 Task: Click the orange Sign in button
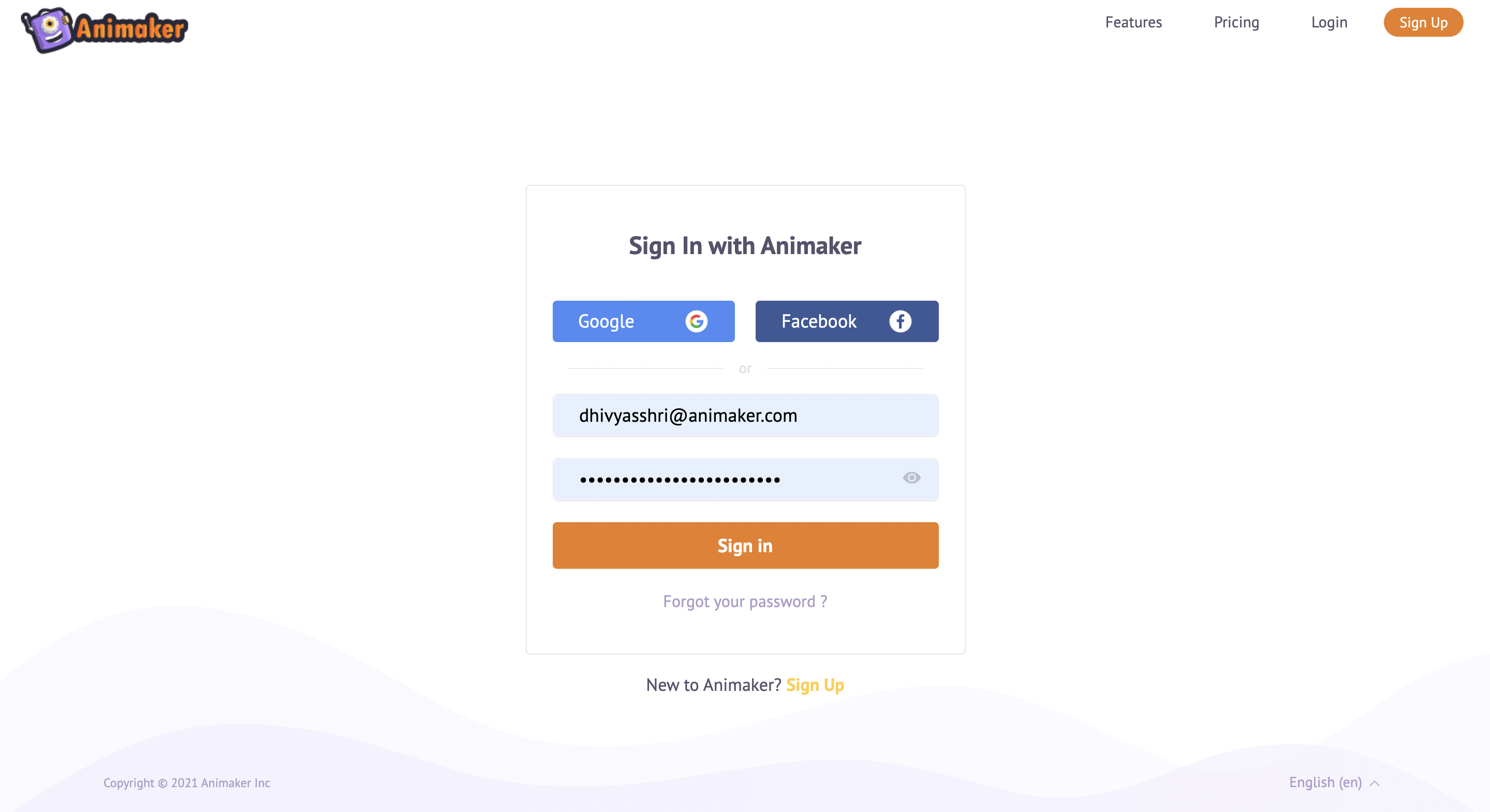(x=745, y=545)
